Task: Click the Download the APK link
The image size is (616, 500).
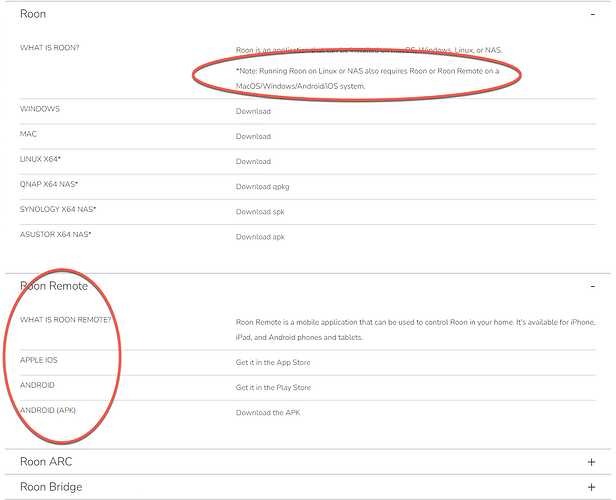Action: pyautogui.click(x=268, y=412)
